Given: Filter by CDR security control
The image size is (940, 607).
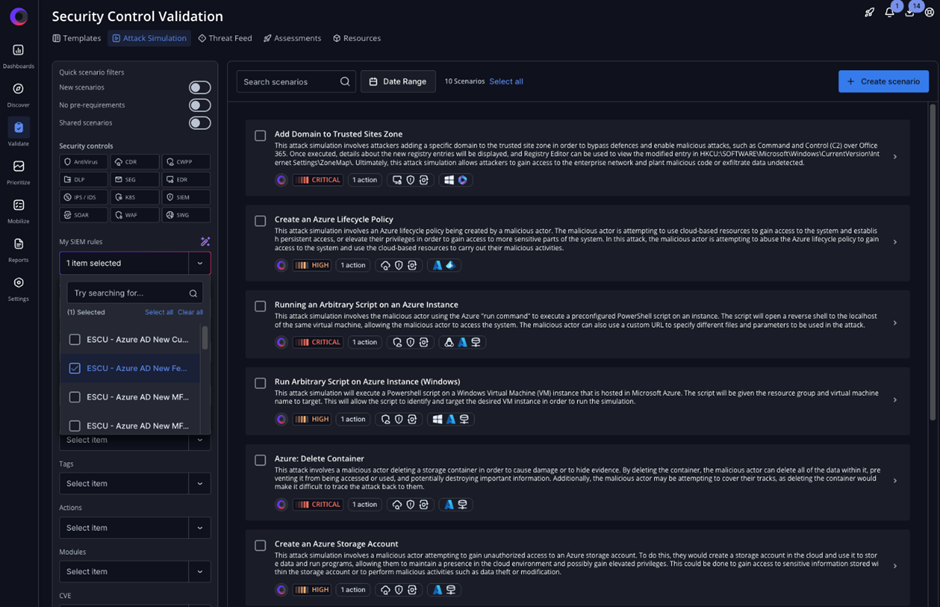Looking at the screenshot, I should click(x=135, y=162).
